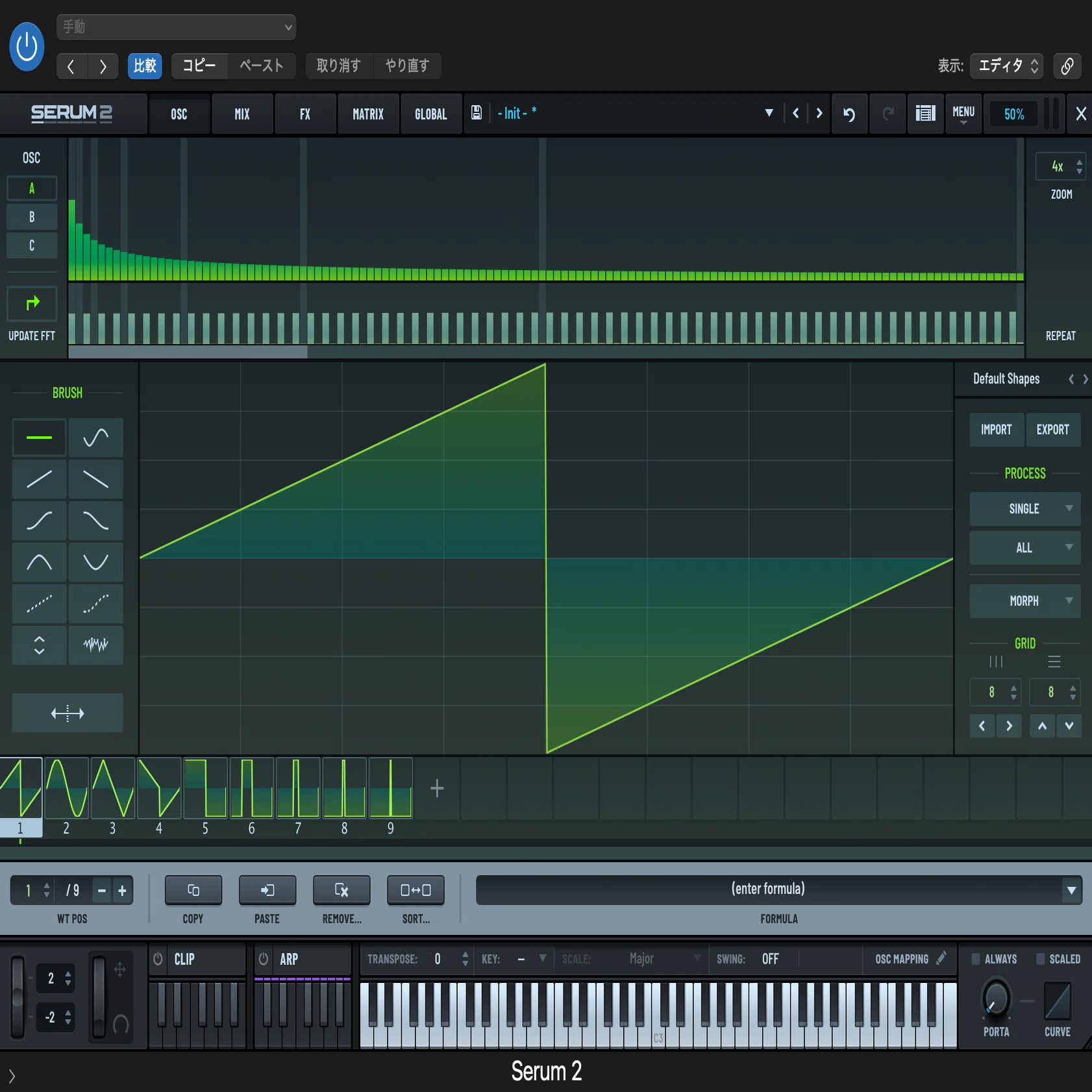Toggle the CLIP power switch

pyautogui.click(x=158, y=959)
